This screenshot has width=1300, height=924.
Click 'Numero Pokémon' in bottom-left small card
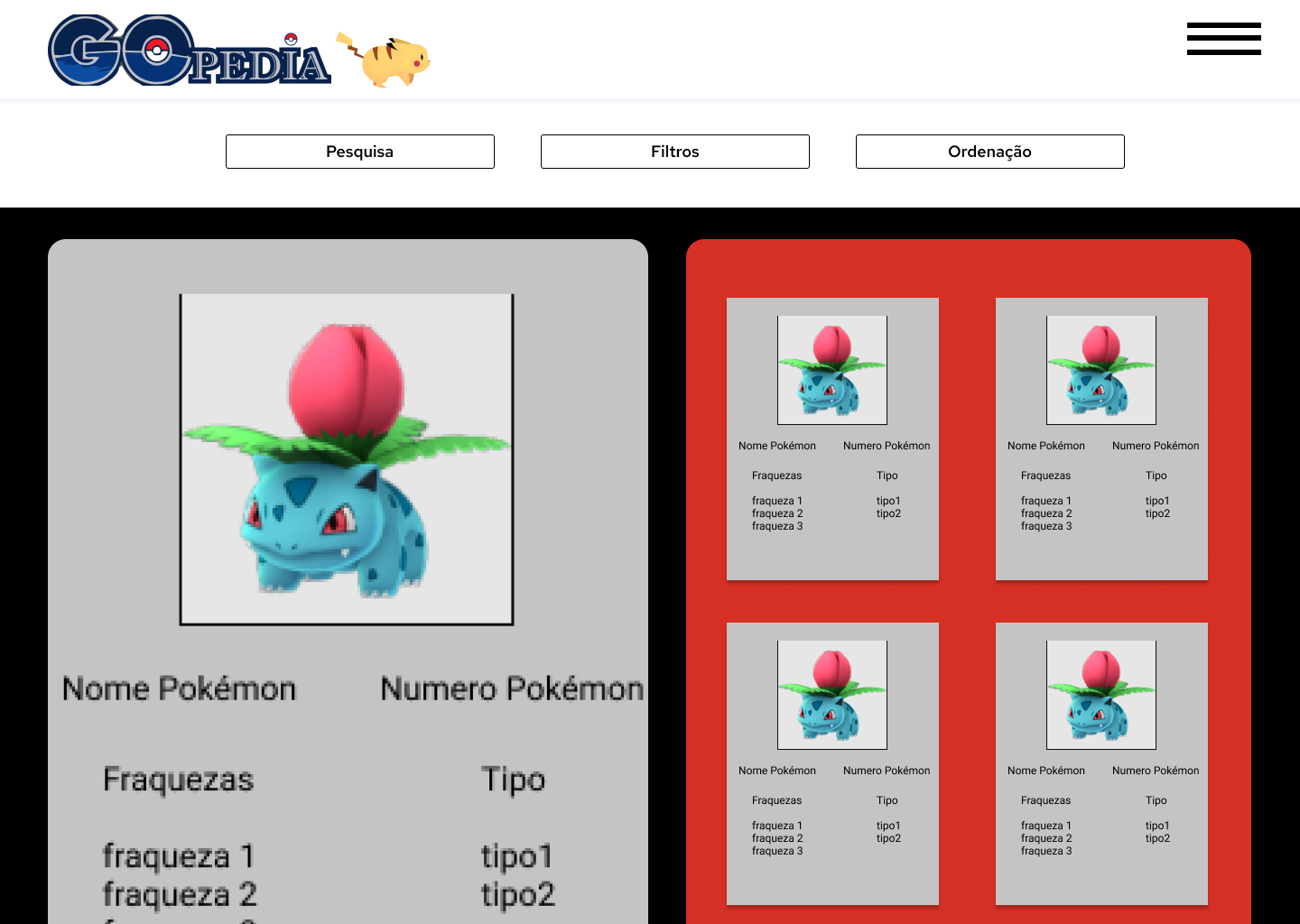887,771
